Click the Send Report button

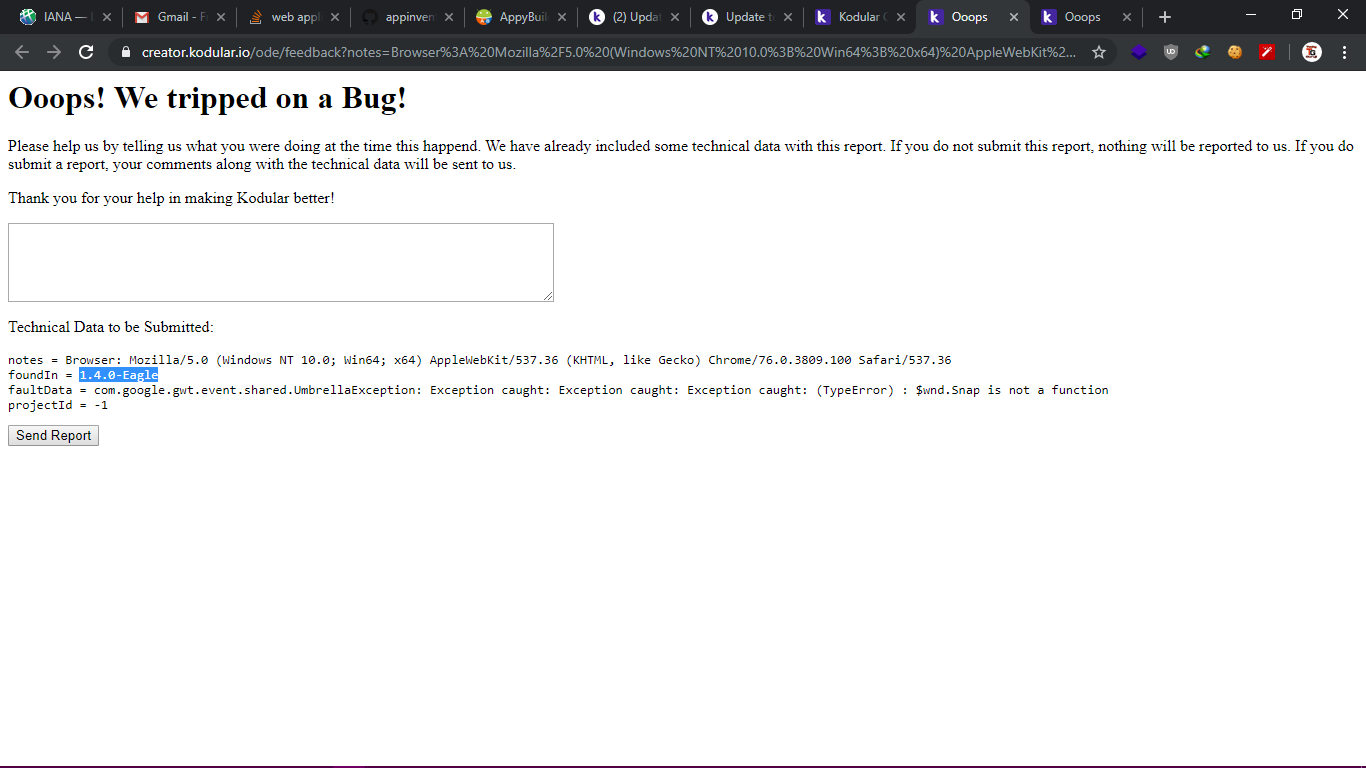[x=53, y=436]
